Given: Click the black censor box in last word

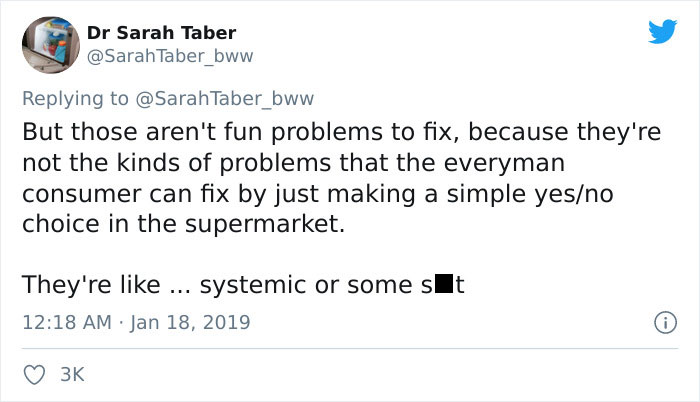Looking at the screenshot, I should (444, 284).
